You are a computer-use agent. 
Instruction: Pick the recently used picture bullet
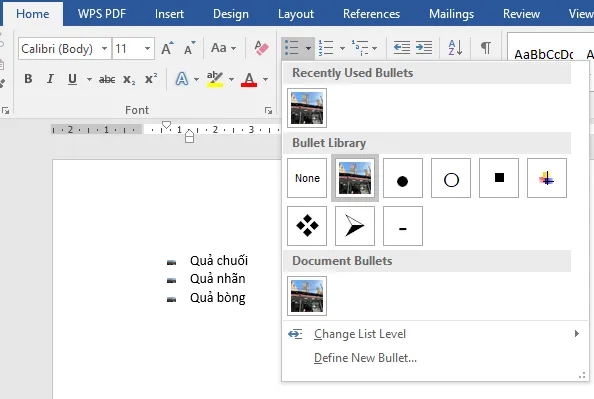pyautogui.click(x=307, y=108)
